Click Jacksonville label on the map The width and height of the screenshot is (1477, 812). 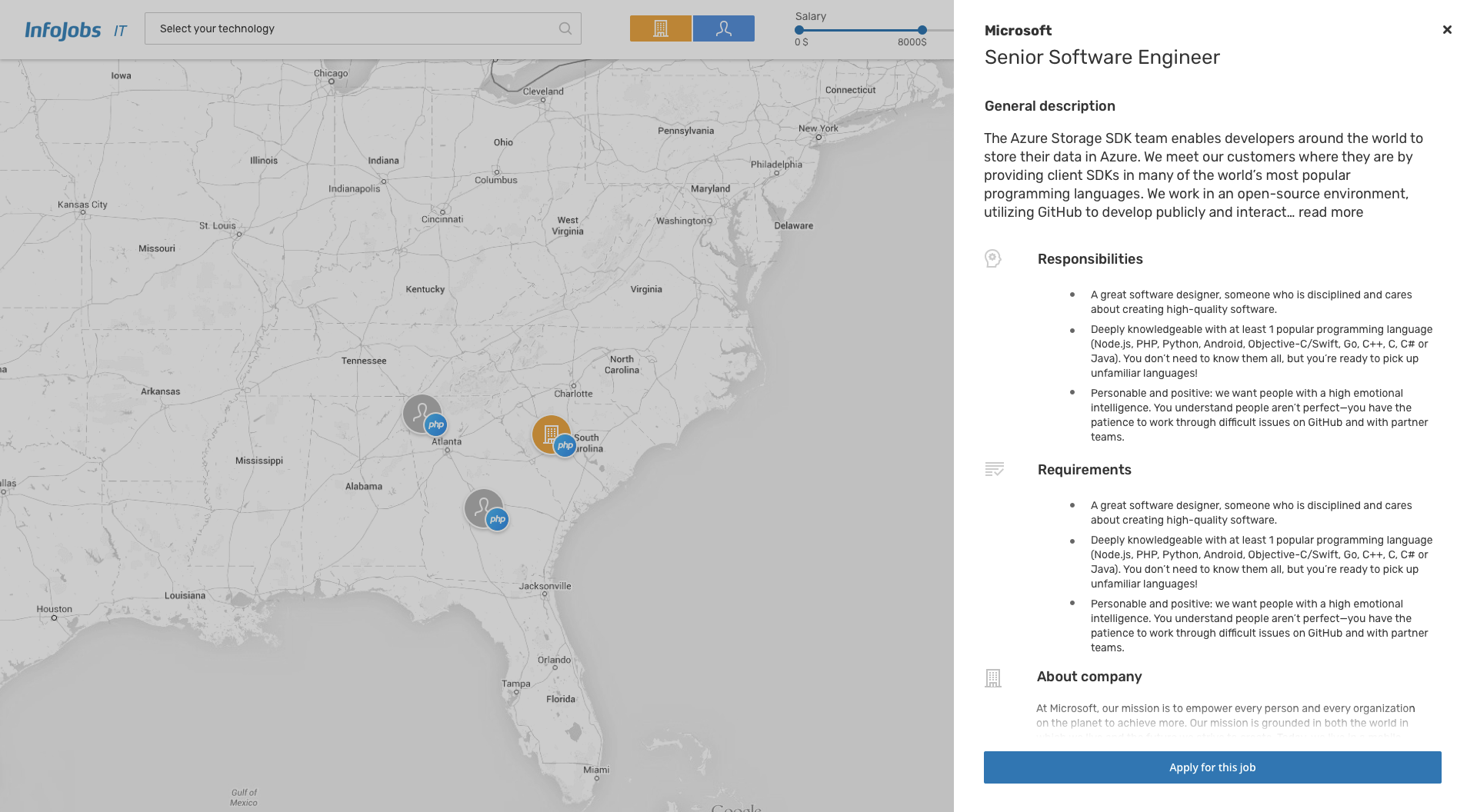click(545, 586)
